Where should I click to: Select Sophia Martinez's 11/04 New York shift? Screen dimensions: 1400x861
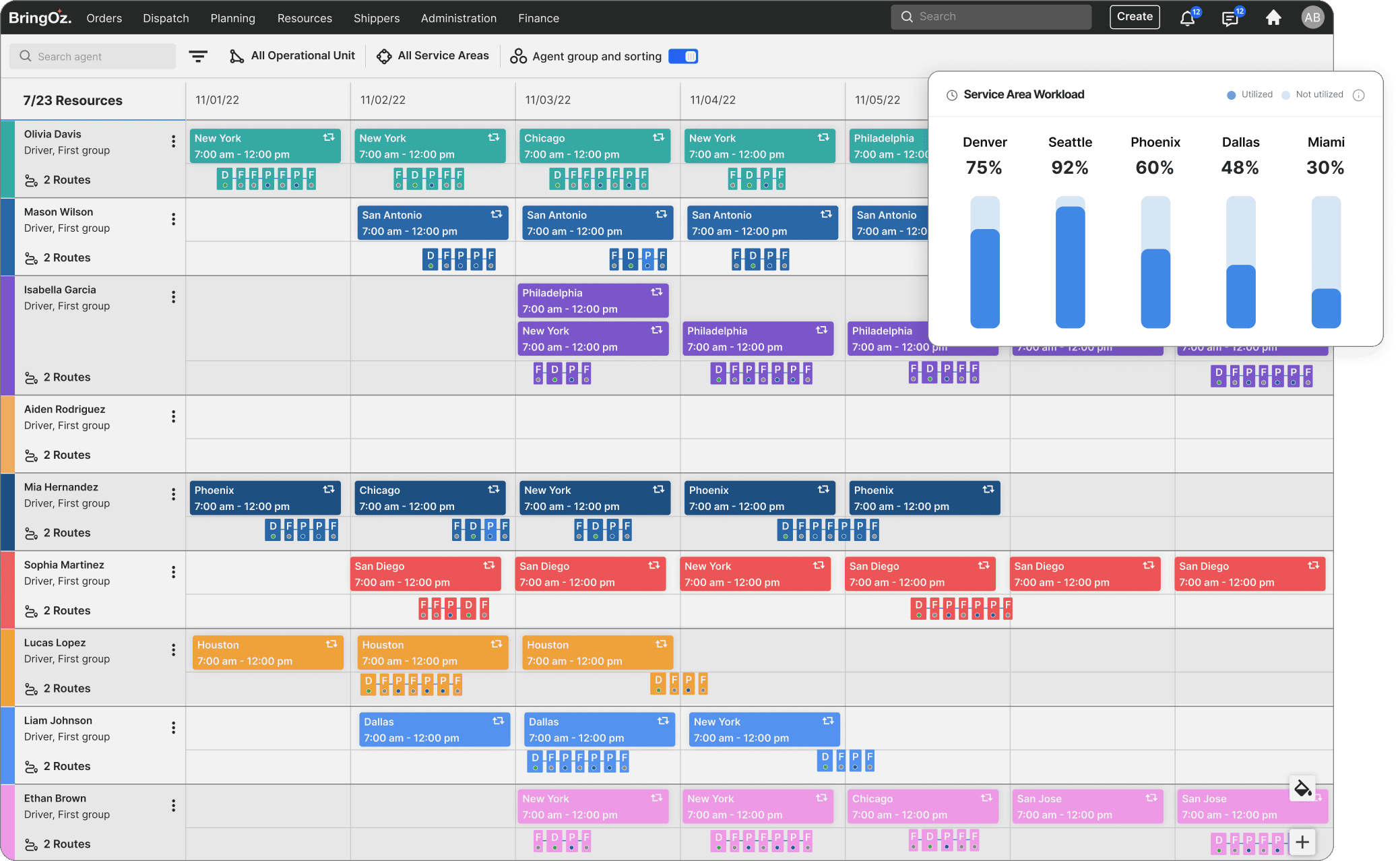click(755, 574)
